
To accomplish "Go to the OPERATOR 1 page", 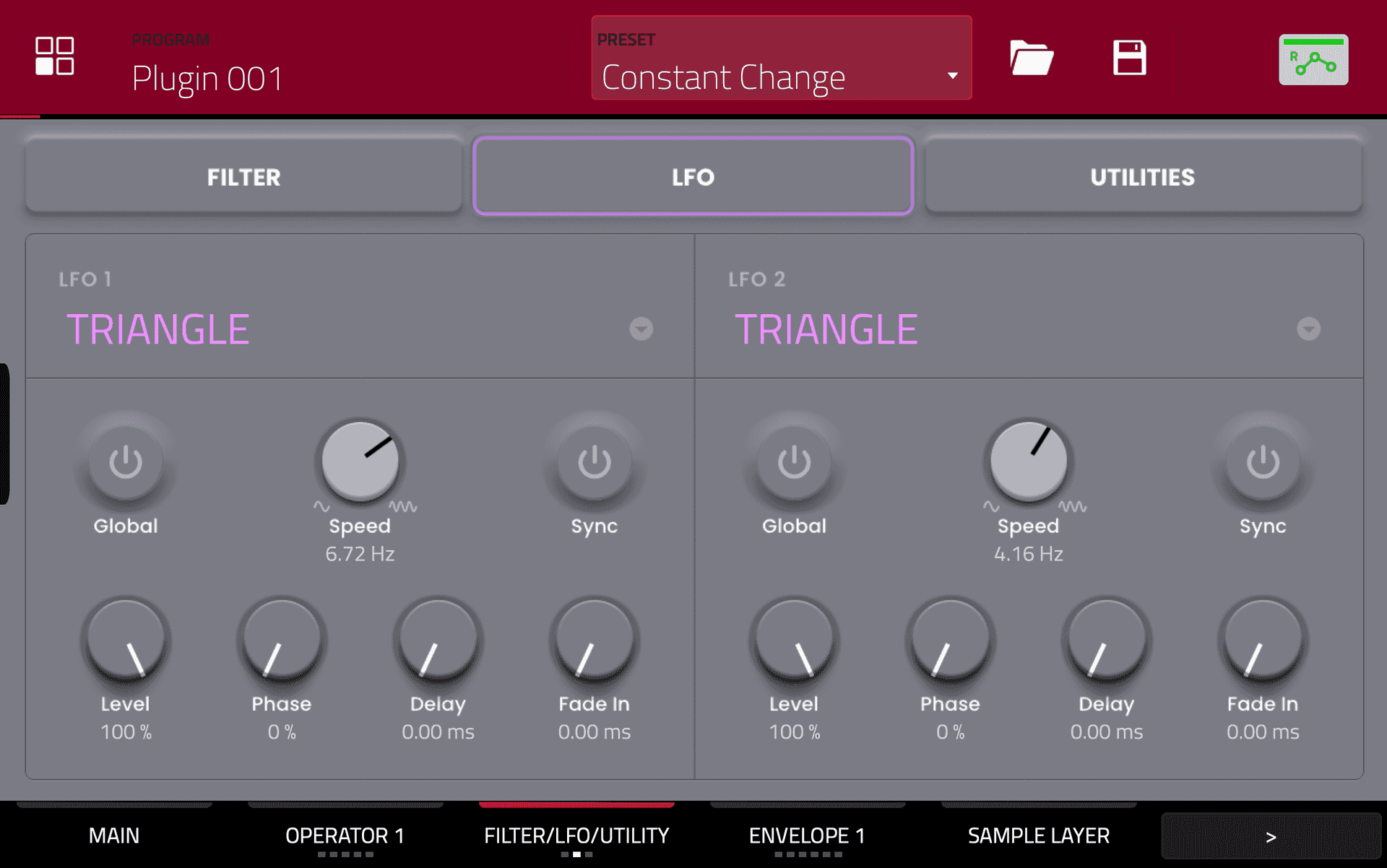I will pos(345,836).
